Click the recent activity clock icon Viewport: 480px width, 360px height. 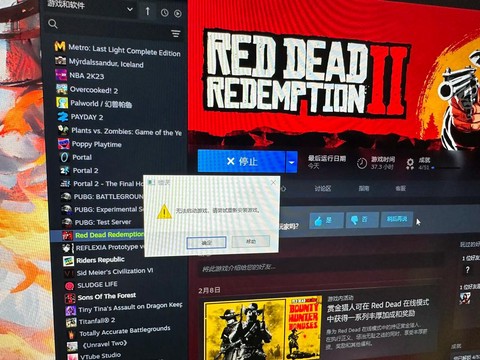click(x=165, y=13)
